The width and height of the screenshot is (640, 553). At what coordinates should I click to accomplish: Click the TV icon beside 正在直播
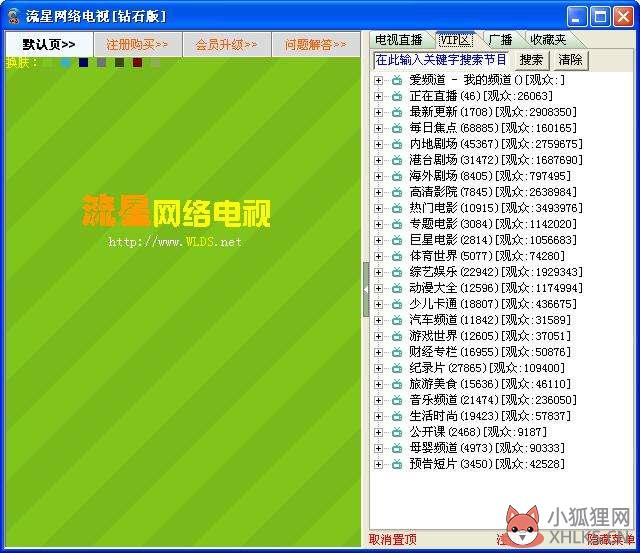(397, 96)
